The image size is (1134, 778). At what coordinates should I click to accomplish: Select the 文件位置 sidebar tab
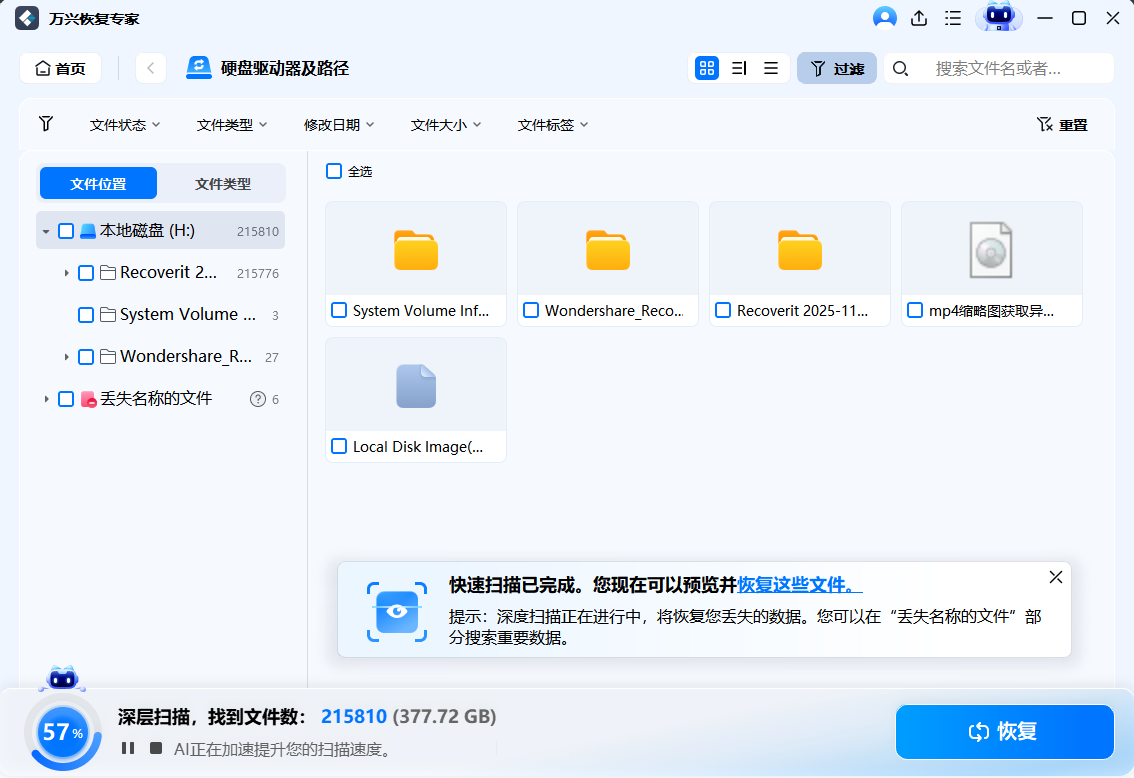[x=98, y=183]
